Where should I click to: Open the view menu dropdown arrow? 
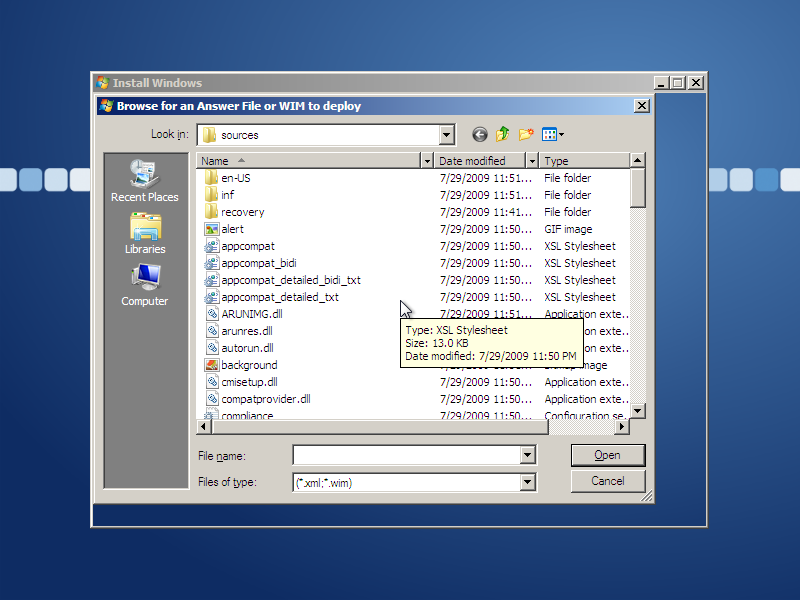(x=561, y=135)
